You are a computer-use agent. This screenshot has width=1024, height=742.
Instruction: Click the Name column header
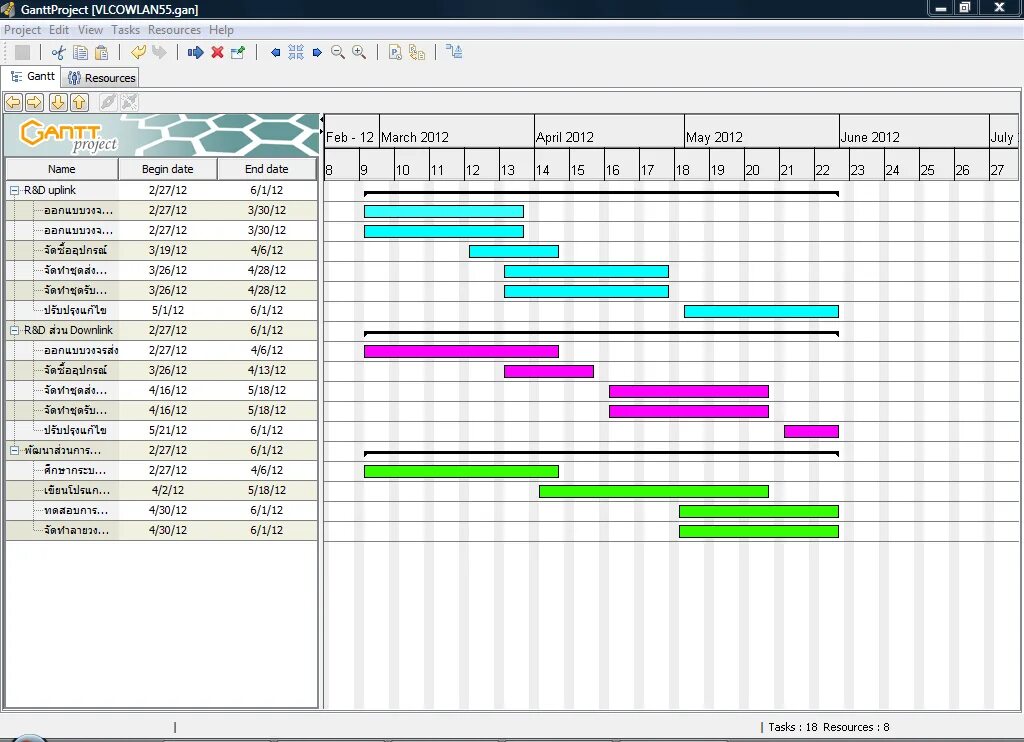point(61,169)
